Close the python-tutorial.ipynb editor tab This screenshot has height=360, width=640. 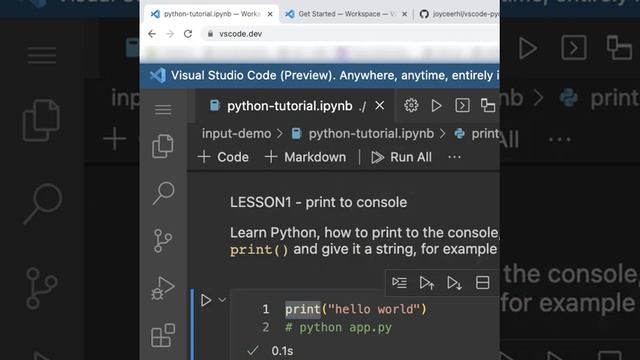coord(380,106)
